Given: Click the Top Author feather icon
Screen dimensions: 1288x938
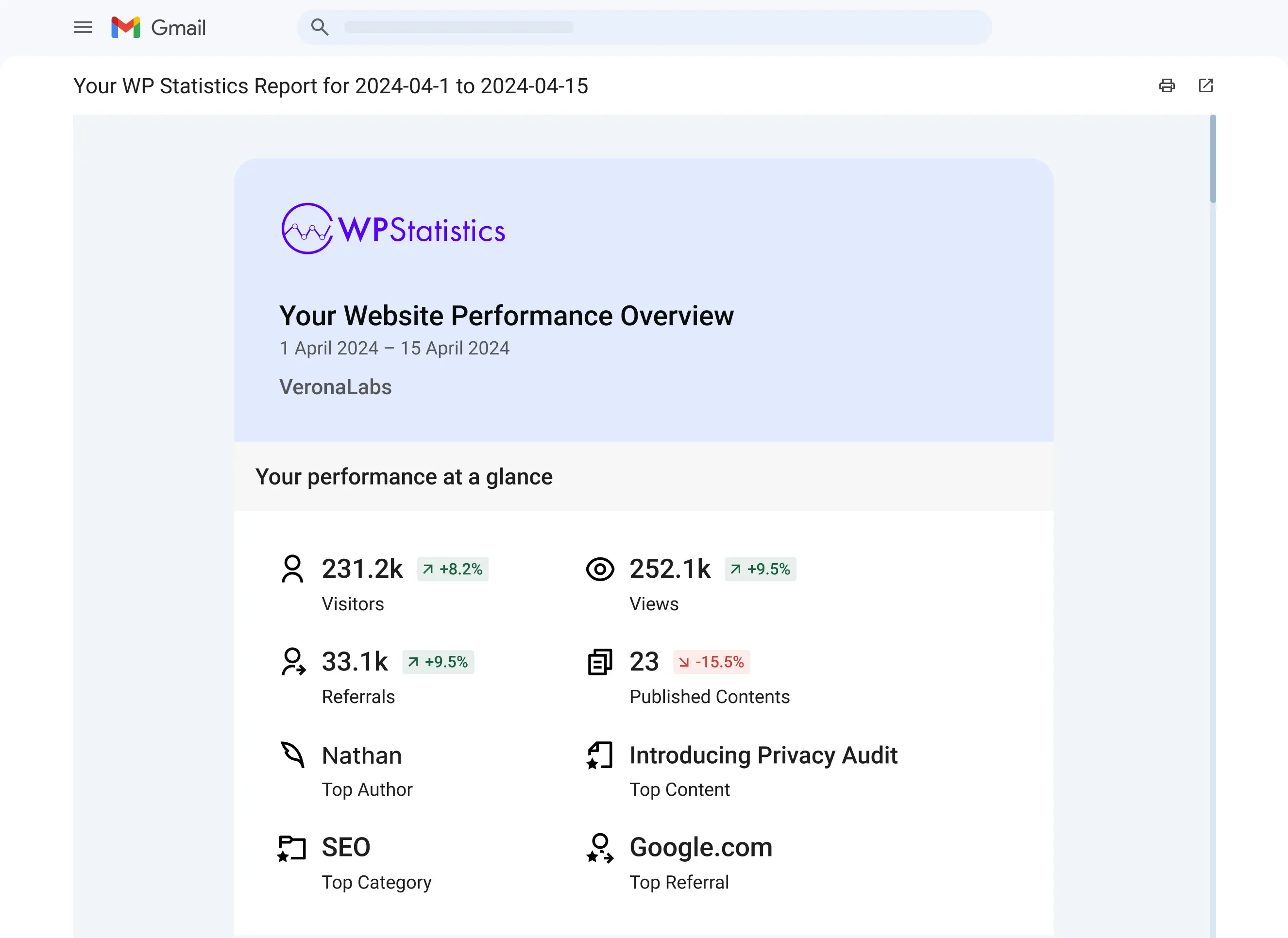Looking at the screenshot, I should point(293,755).
